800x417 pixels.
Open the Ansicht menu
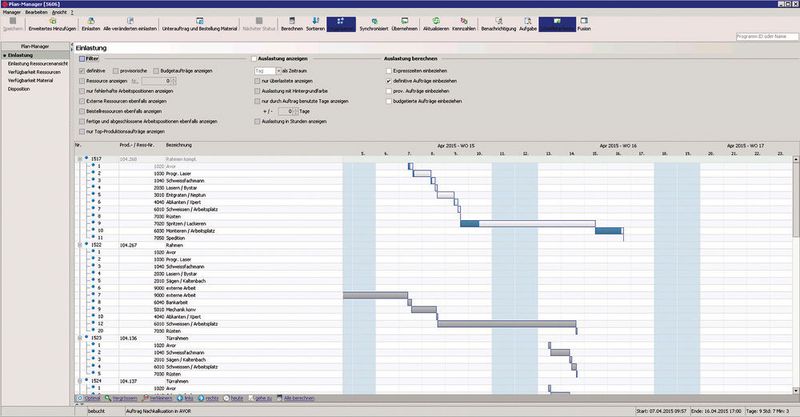(59, 12)
